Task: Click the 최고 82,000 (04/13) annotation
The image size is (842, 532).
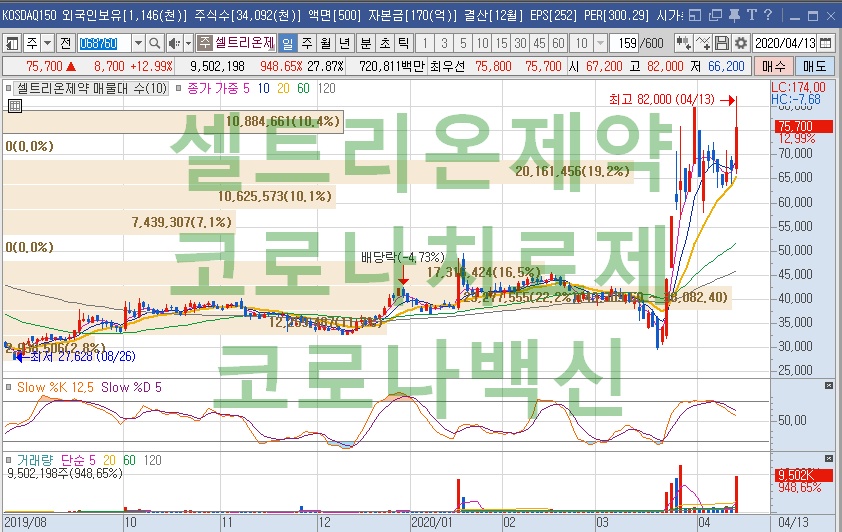Action: (x=662, y=99)
